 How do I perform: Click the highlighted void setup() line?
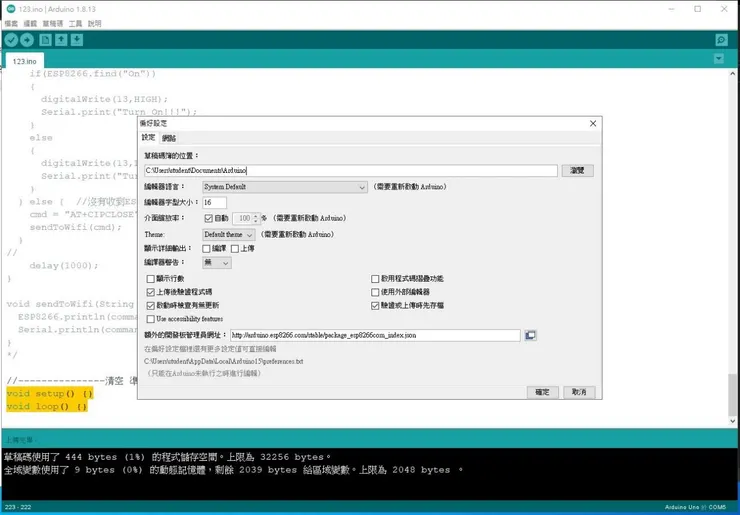(50, 393)
